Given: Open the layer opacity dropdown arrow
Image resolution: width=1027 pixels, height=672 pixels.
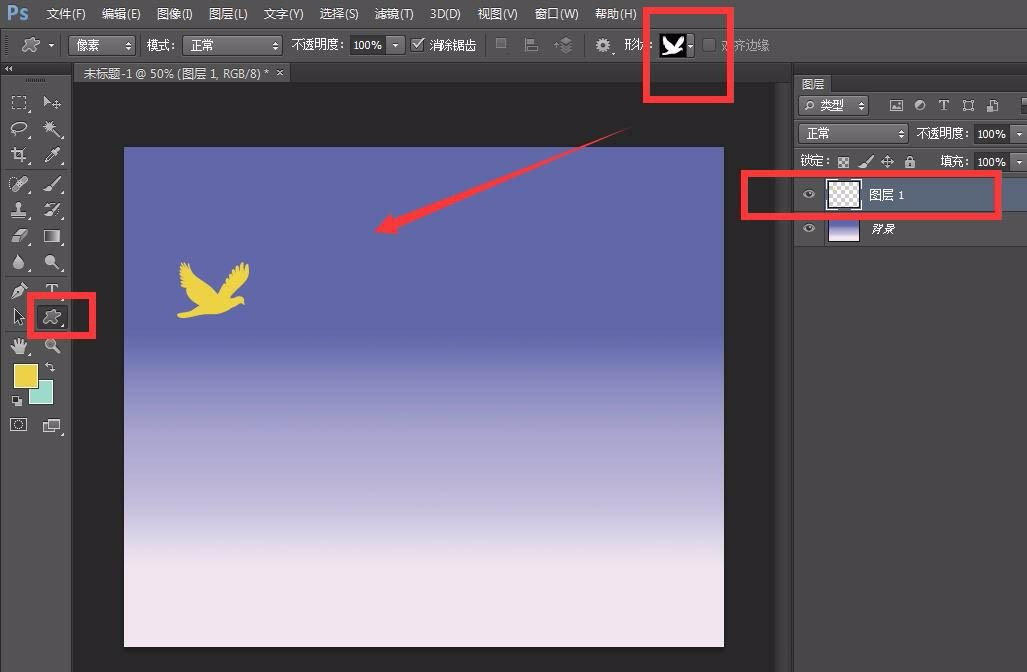Looking at the screenshot, I should coord(1018,134).
